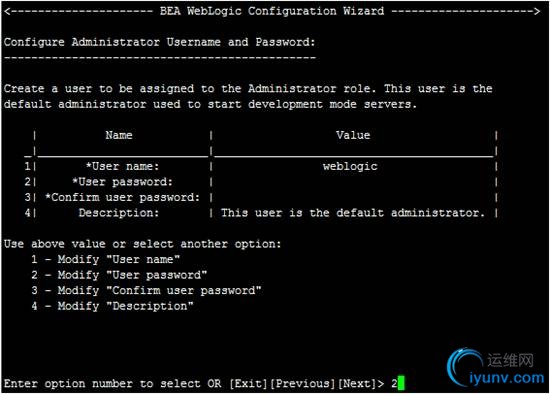This screenshot has width=550, height=394.
Task: Click the *User name: table row label
Action: (x=122, y=166)
